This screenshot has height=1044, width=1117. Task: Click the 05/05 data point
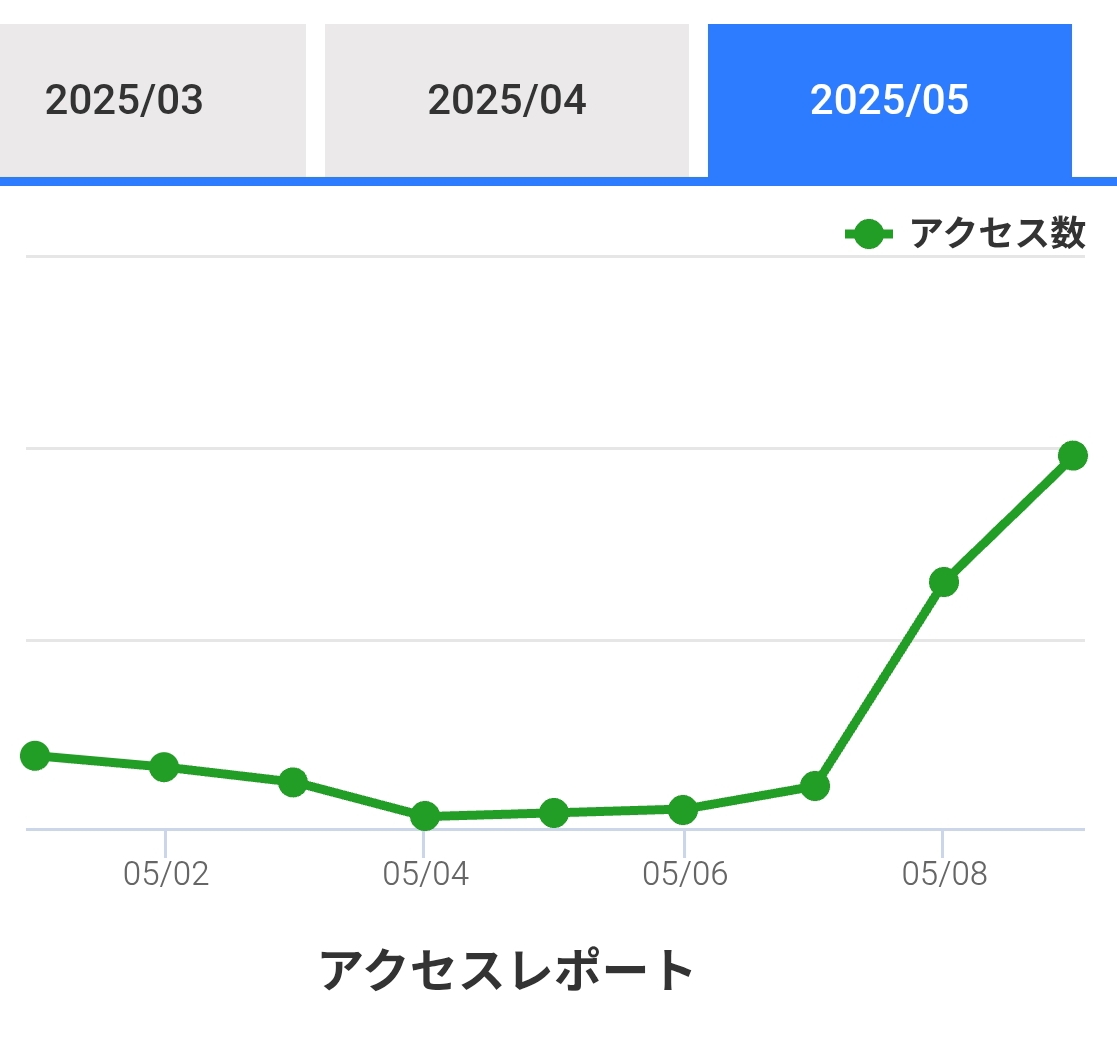(x=554, y=813)
